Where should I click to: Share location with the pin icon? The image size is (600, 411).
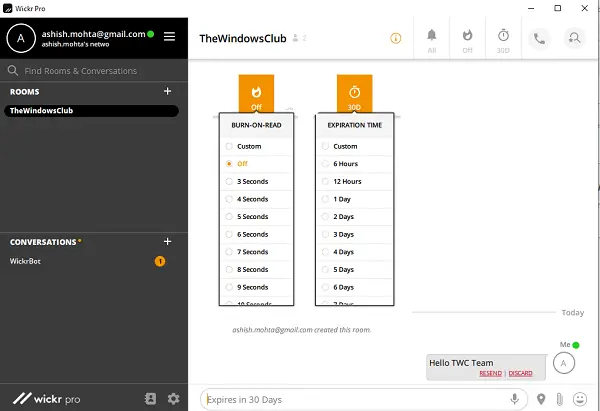point(541,399)
